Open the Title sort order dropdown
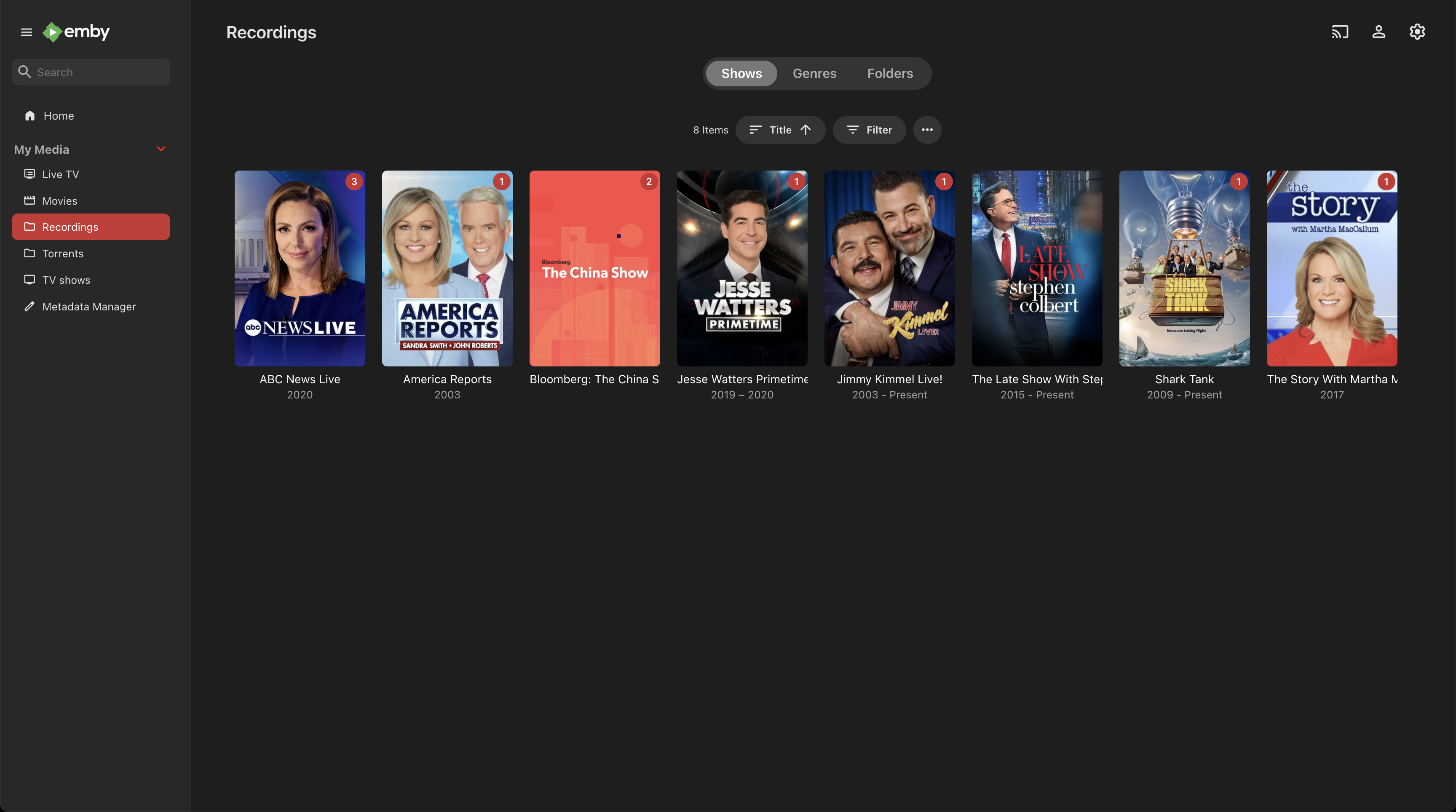 pos(780,130)
